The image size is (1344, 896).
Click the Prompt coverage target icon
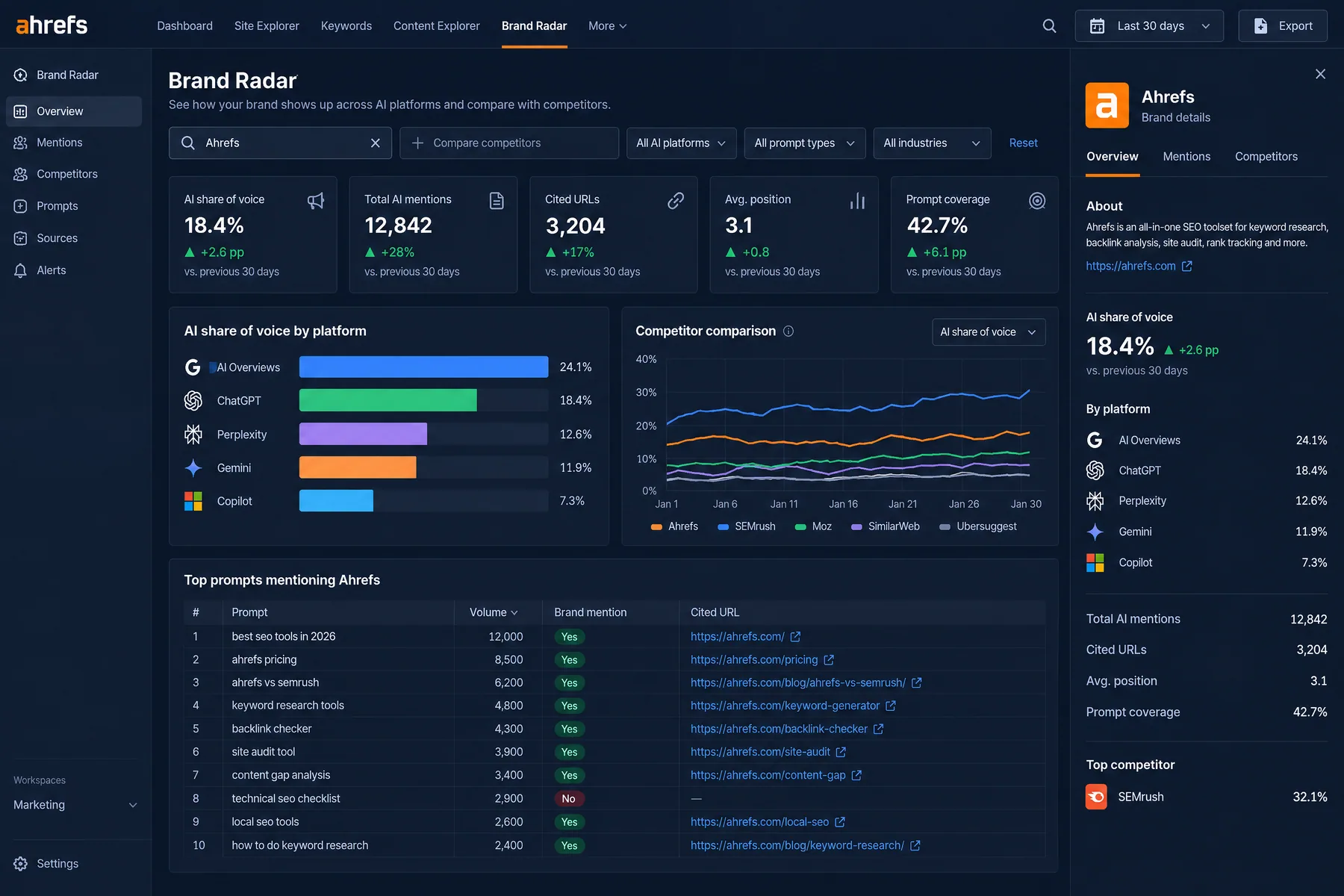click(1037, 200)
